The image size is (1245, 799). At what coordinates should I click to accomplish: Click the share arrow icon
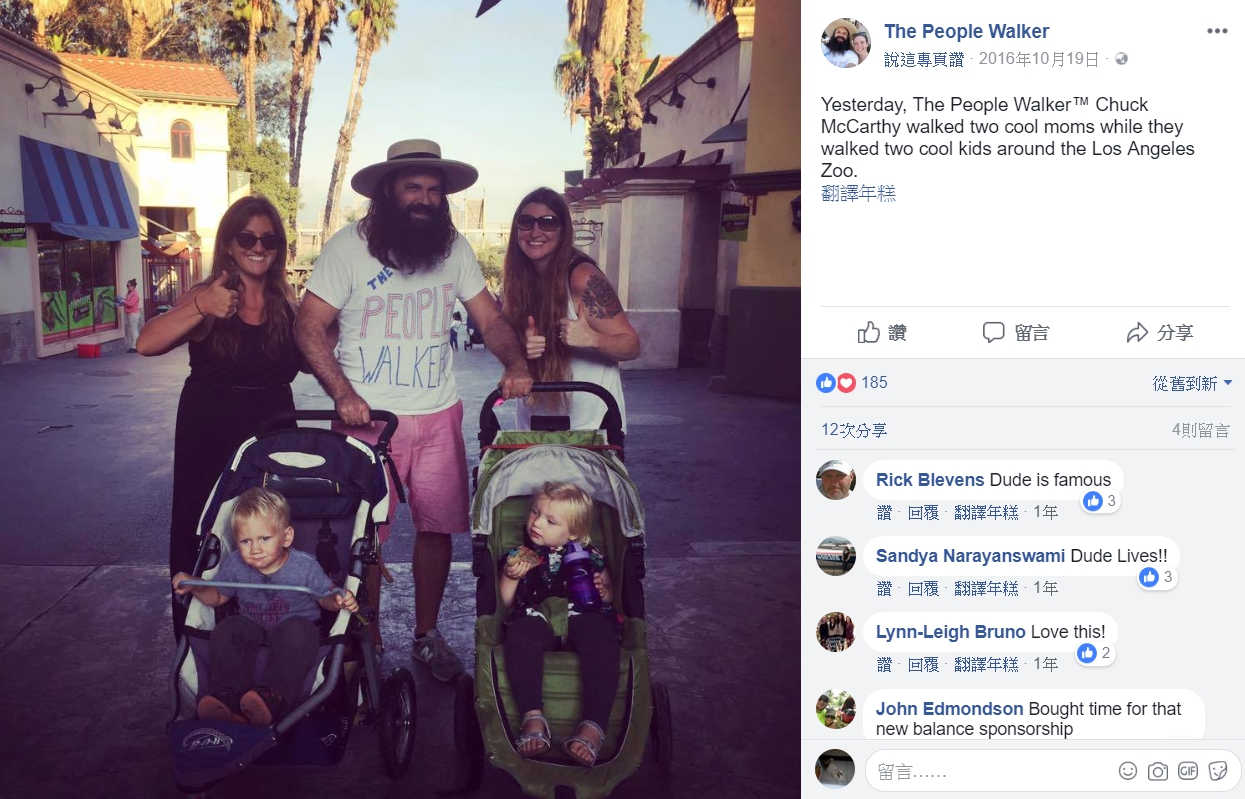click(1137, 333)
